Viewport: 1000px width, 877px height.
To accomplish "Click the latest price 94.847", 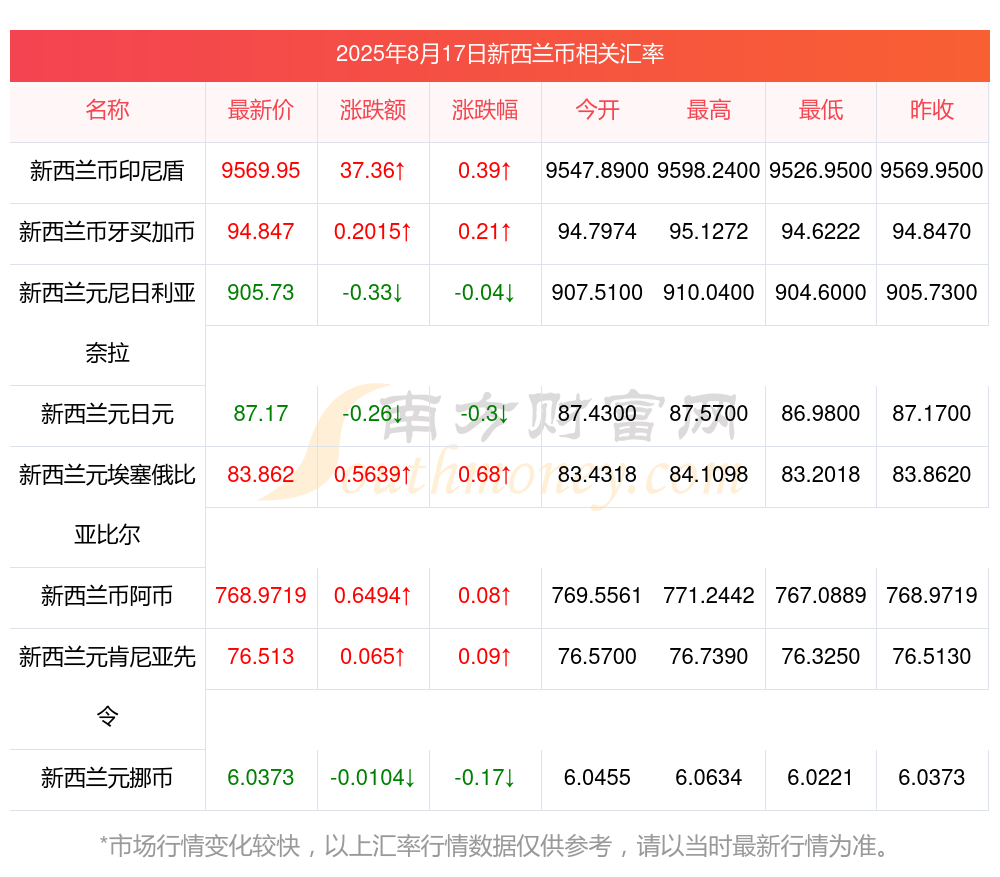I will (261, 231).
